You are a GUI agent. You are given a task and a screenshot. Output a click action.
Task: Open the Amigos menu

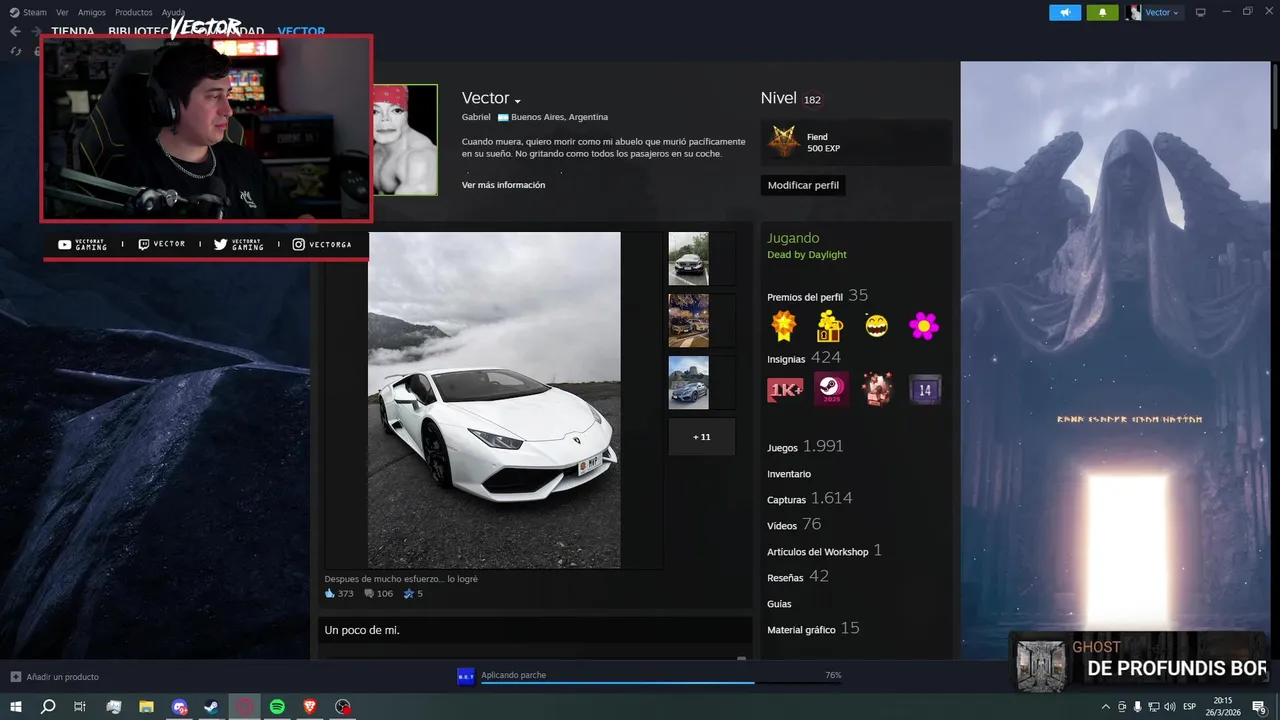(x=92, y=12)
